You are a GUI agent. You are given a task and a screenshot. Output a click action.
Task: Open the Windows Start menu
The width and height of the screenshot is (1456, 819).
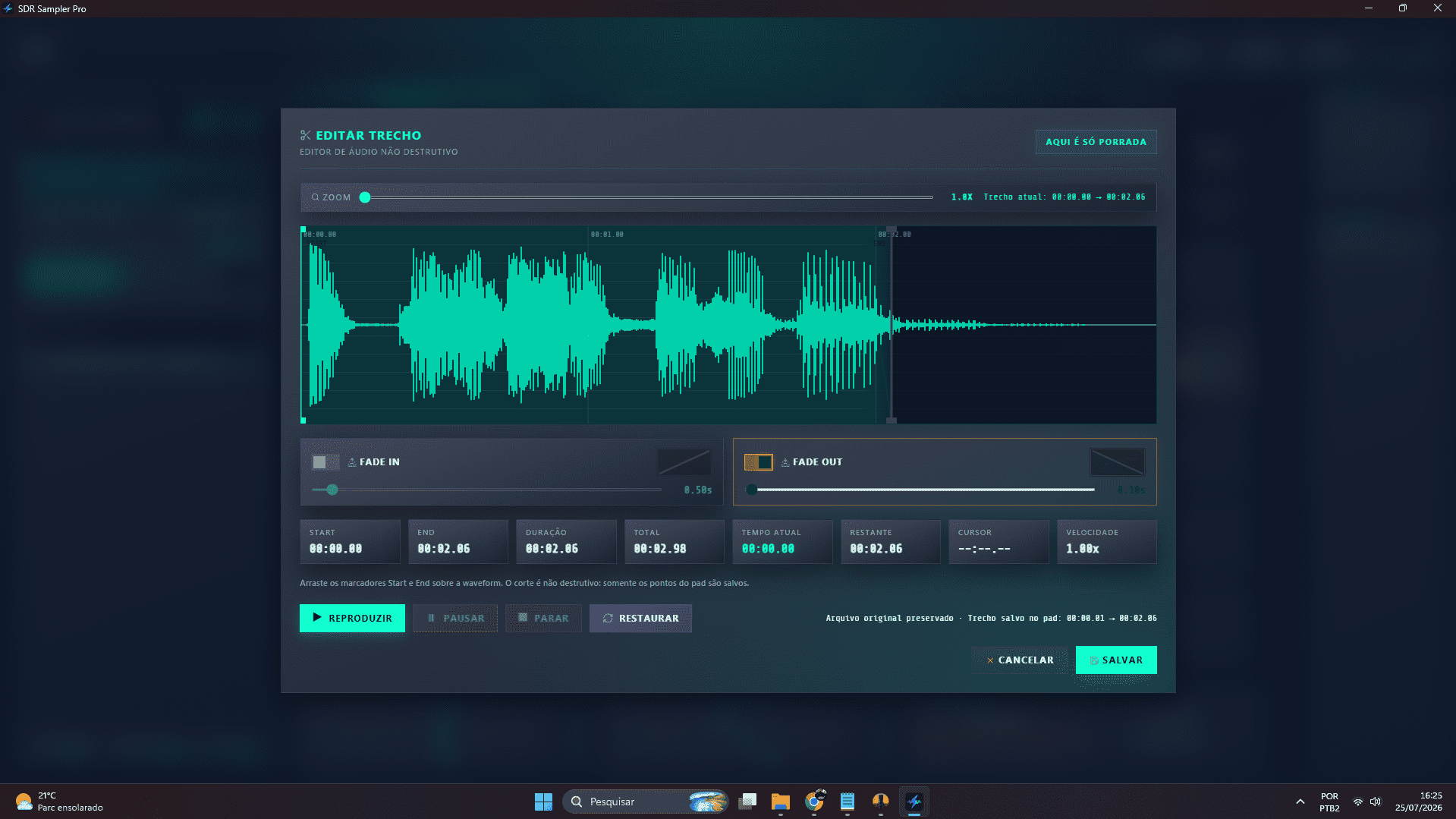coord(543,802)
